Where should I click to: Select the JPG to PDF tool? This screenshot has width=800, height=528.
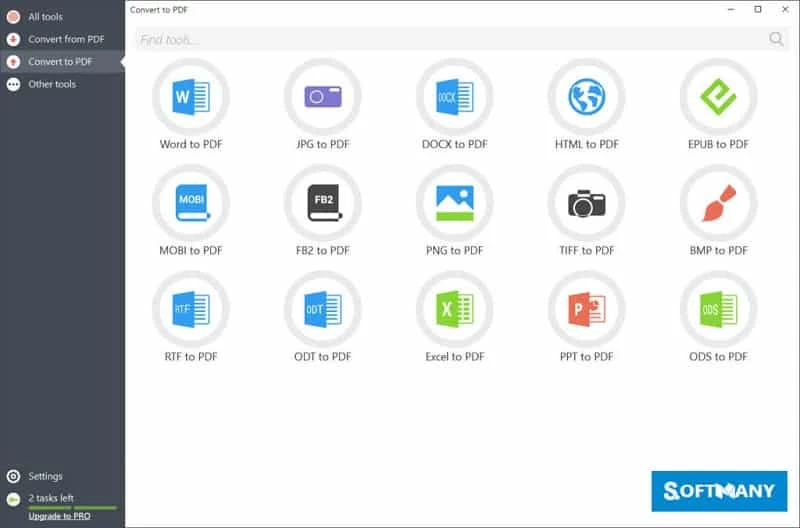323,97
